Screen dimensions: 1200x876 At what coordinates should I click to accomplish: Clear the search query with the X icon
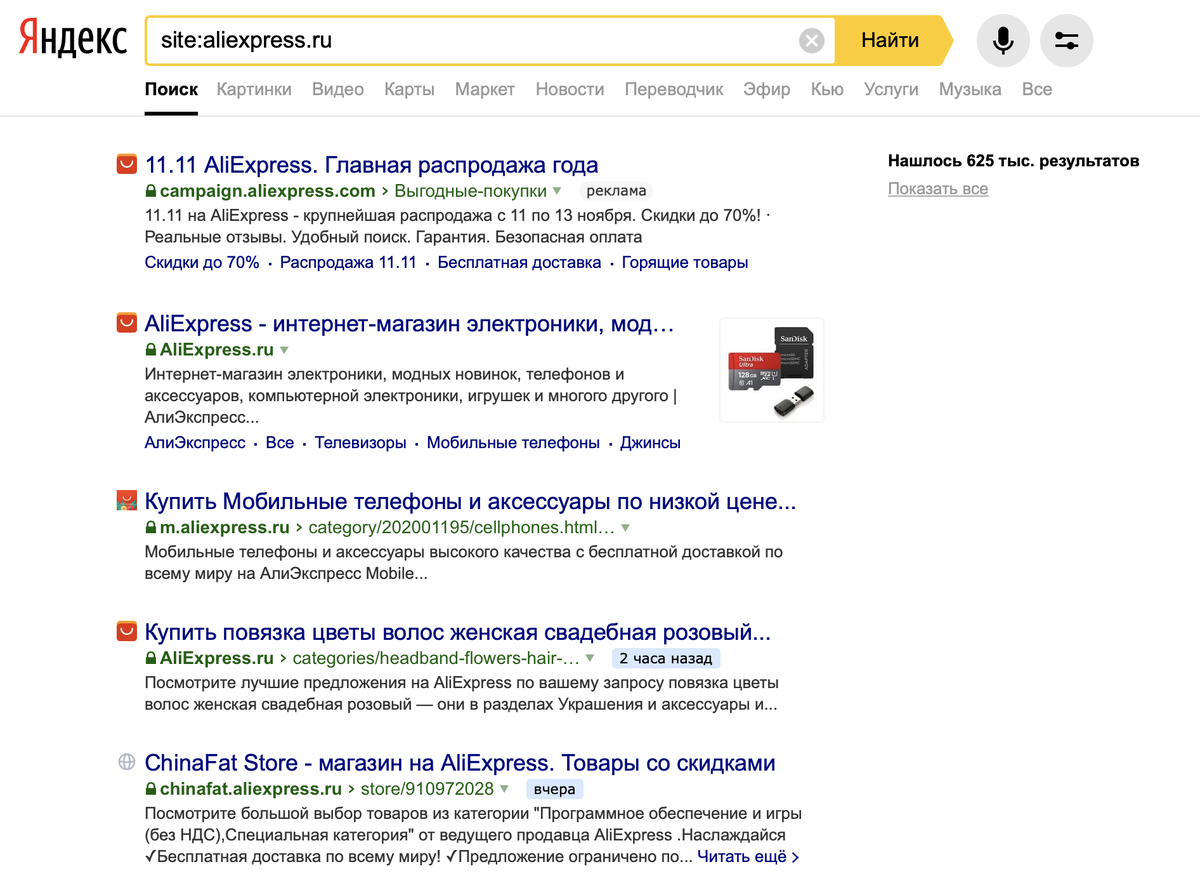[812, 41]
